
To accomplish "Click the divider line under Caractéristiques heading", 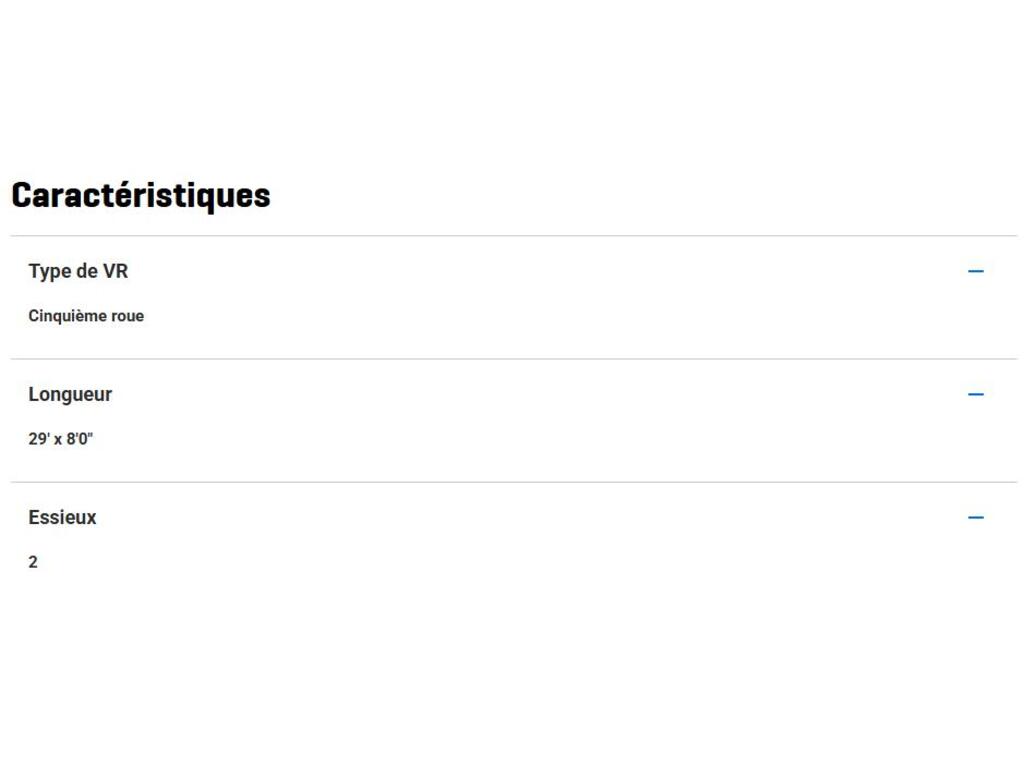I will pos(512,236).
